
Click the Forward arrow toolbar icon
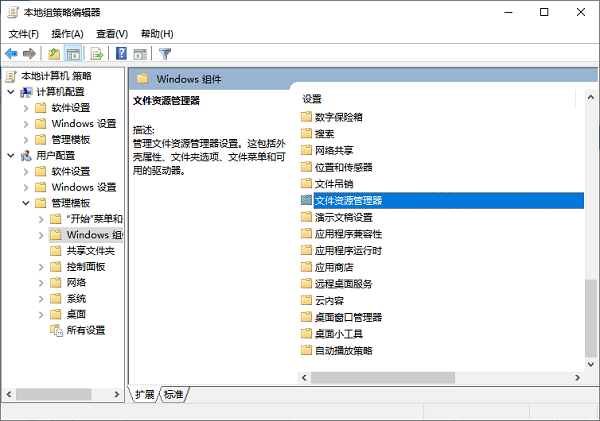(x=29, y=54)
